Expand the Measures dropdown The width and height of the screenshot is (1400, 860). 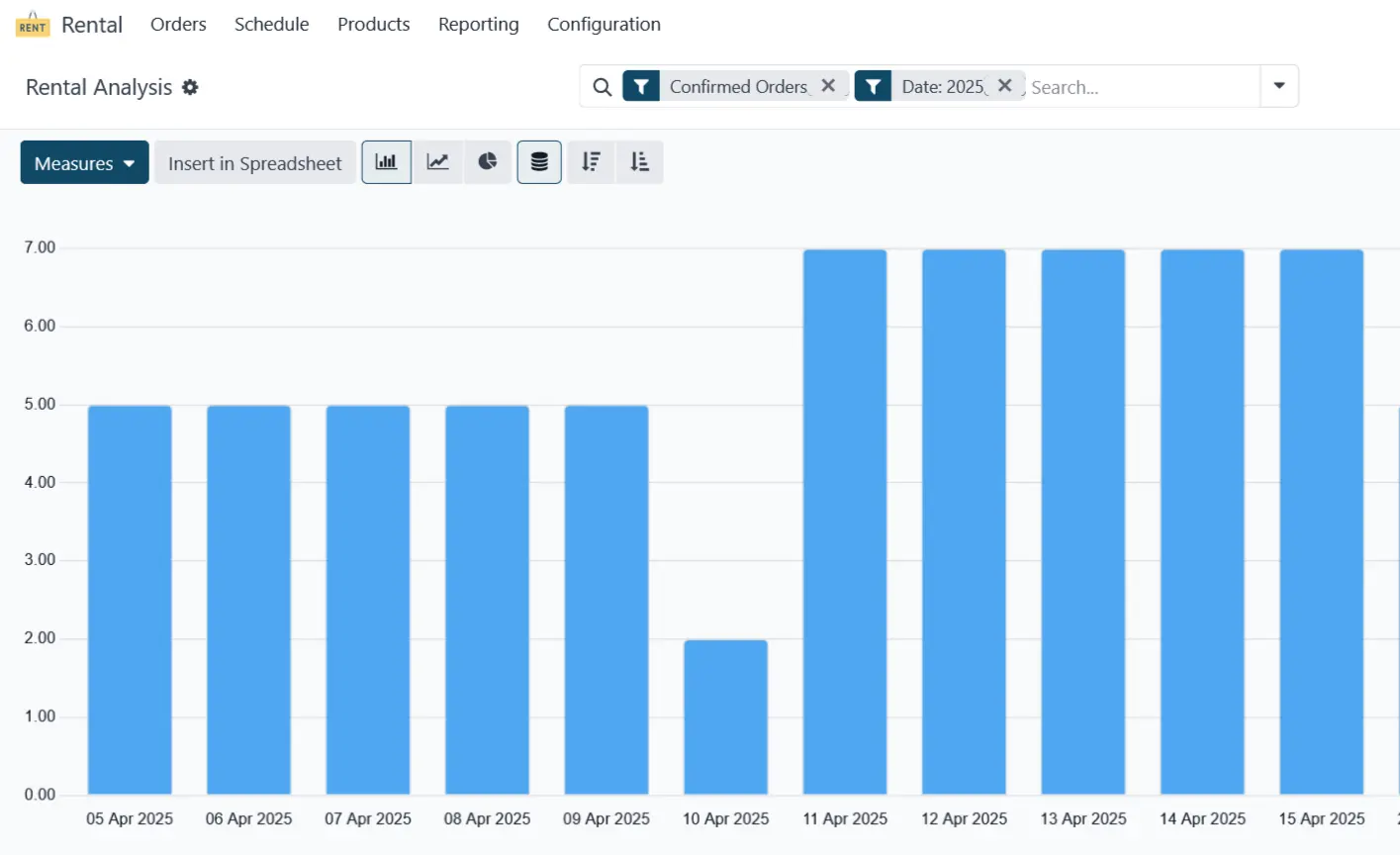tap(84, 163)
